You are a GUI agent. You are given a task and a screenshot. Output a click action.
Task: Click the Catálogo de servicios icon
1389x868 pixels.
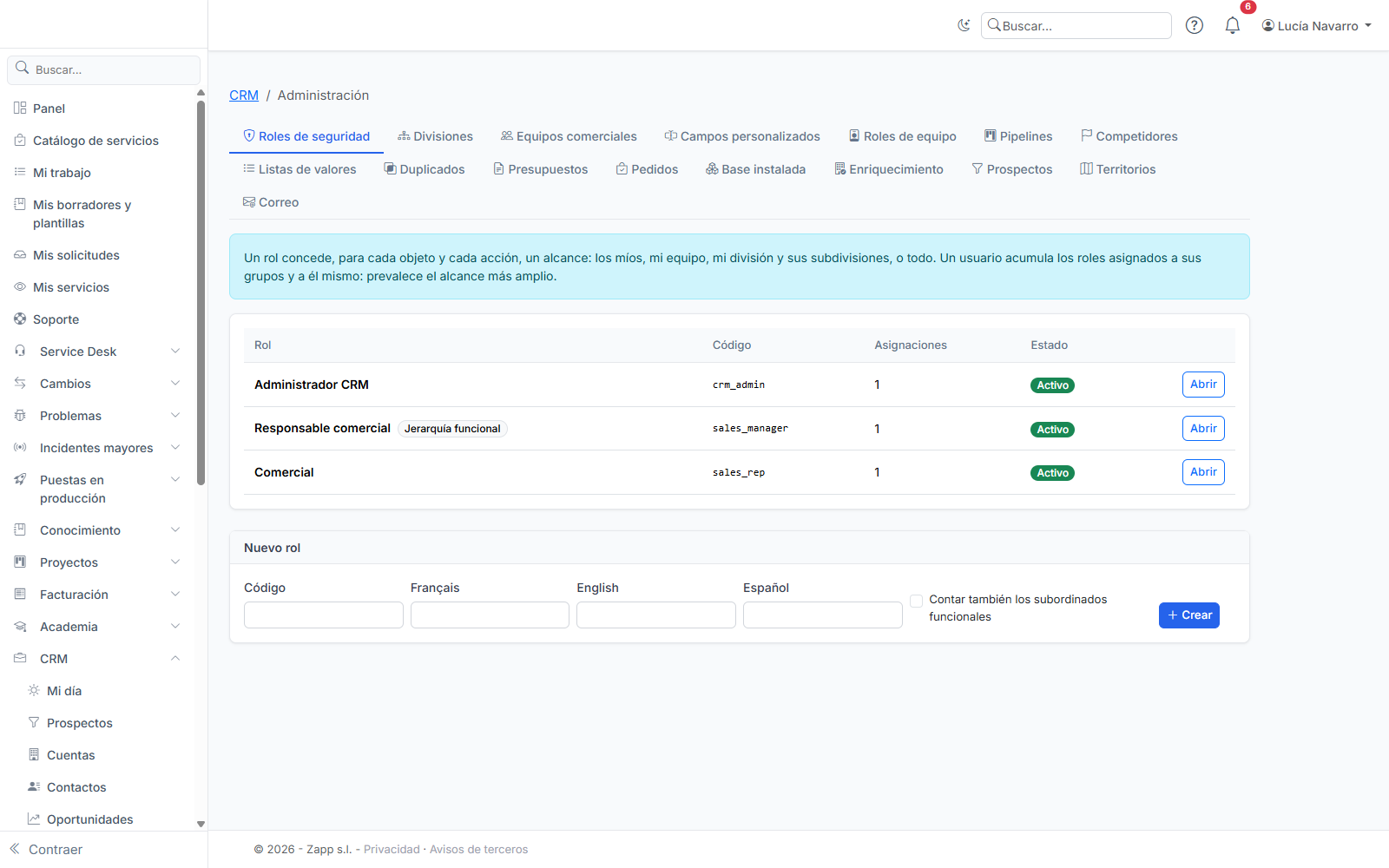tap(20, 140)
